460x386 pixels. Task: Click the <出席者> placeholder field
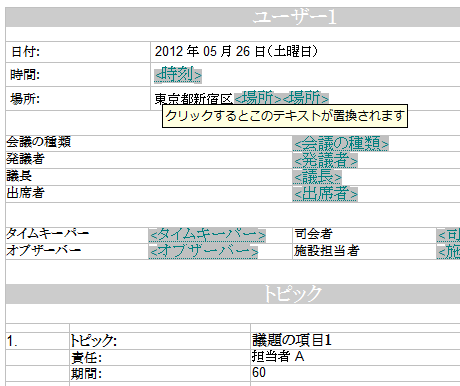click(x=325, y=194)
